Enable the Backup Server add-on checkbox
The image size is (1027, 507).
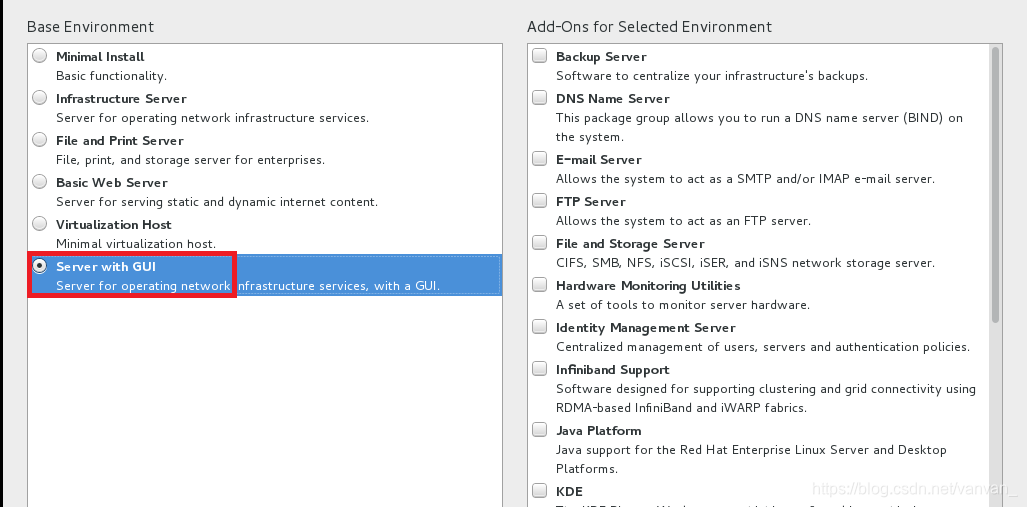coord(539,57)
